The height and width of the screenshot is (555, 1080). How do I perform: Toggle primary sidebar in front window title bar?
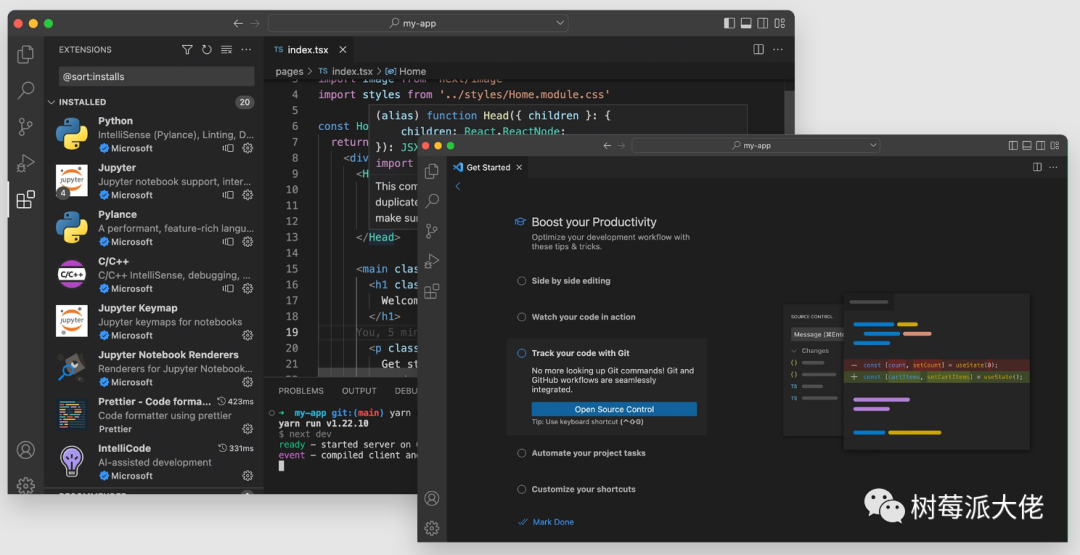pyautogui.click(x=1013, y=146)
